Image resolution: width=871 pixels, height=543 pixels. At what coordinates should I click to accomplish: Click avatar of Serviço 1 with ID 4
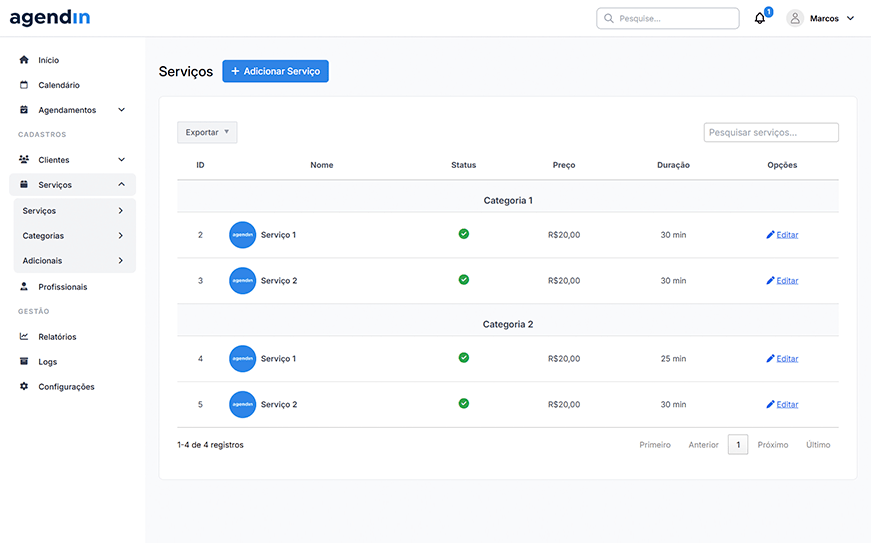click(242, 359)
